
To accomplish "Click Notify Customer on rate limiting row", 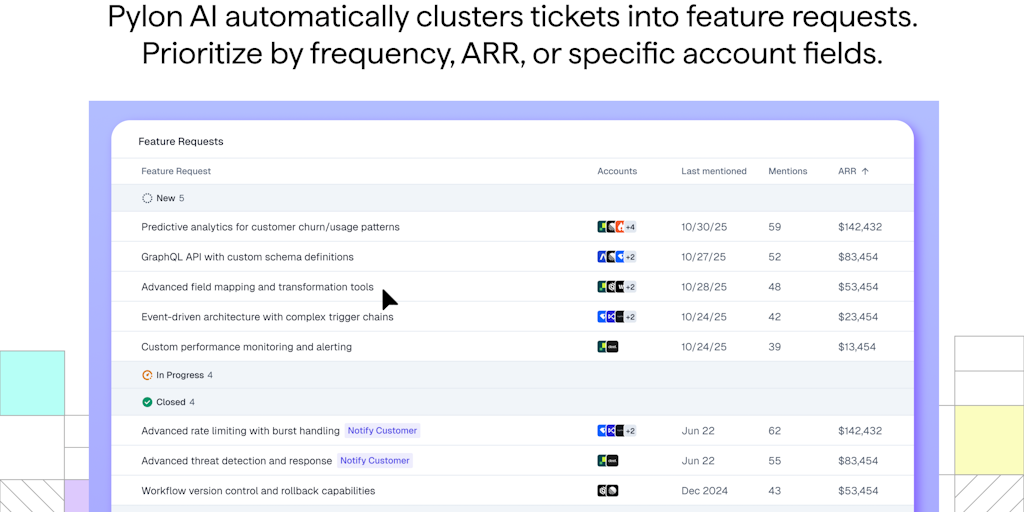I will (382, 431).
